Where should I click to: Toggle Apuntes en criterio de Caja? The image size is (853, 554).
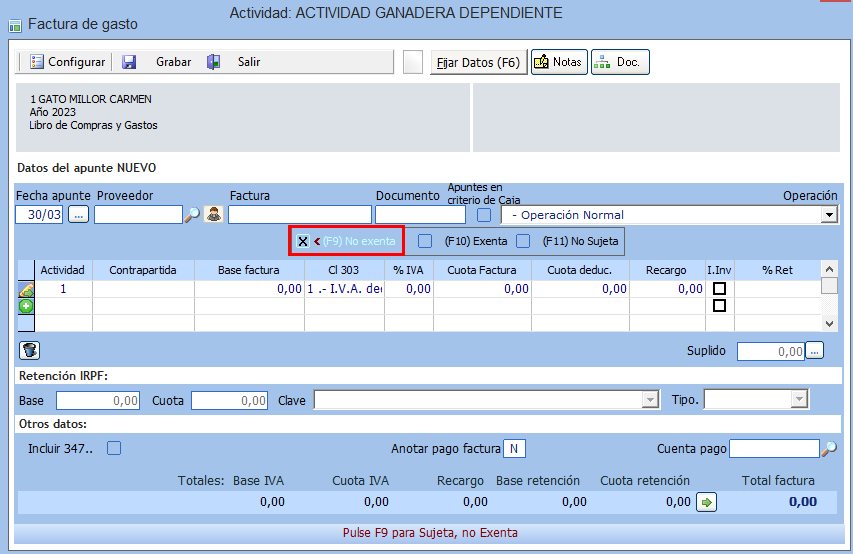pos(485,214)
